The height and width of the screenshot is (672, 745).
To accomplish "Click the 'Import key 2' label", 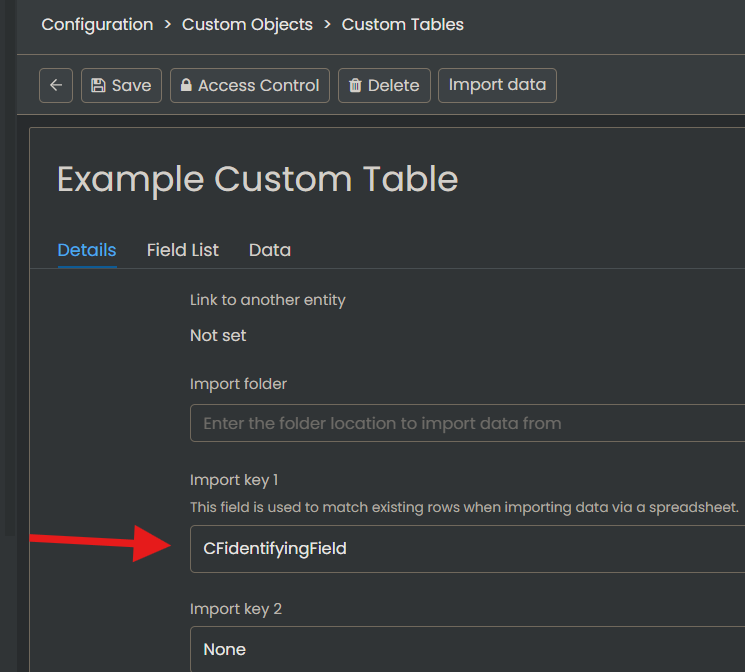I will pos(236,609).
